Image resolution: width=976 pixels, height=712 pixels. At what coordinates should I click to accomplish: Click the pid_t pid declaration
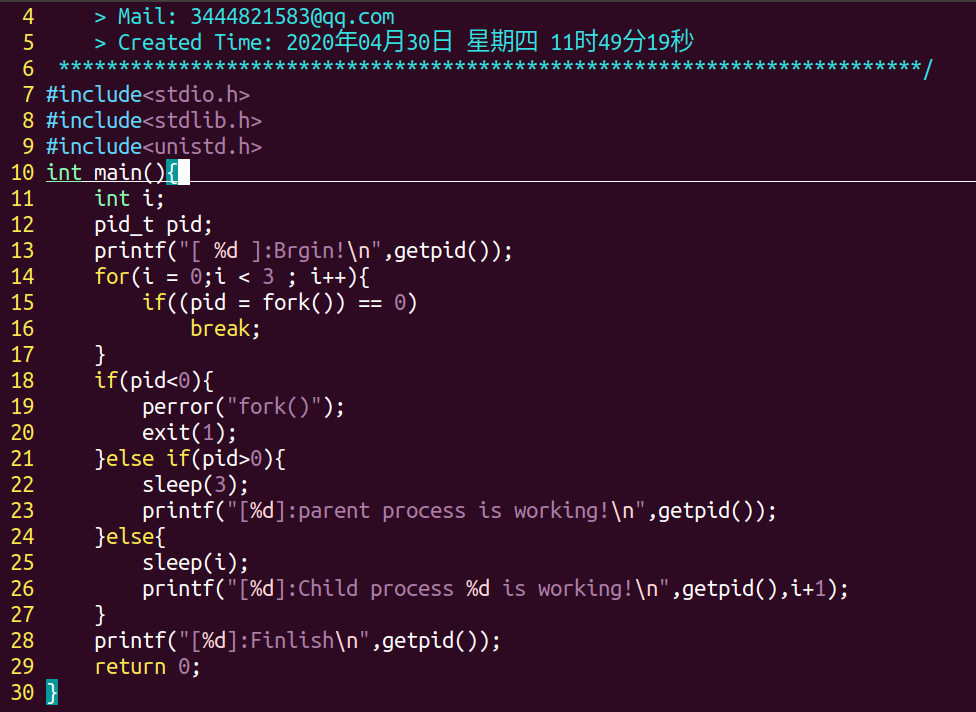coord(154,225)
